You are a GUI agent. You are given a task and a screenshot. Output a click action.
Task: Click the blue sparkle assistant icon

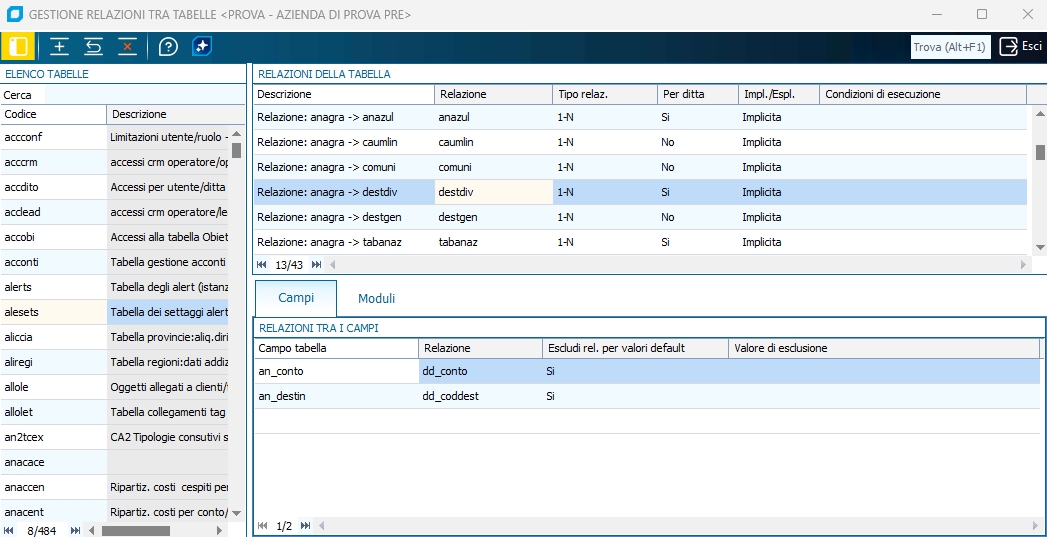click(x=202, y=47)
